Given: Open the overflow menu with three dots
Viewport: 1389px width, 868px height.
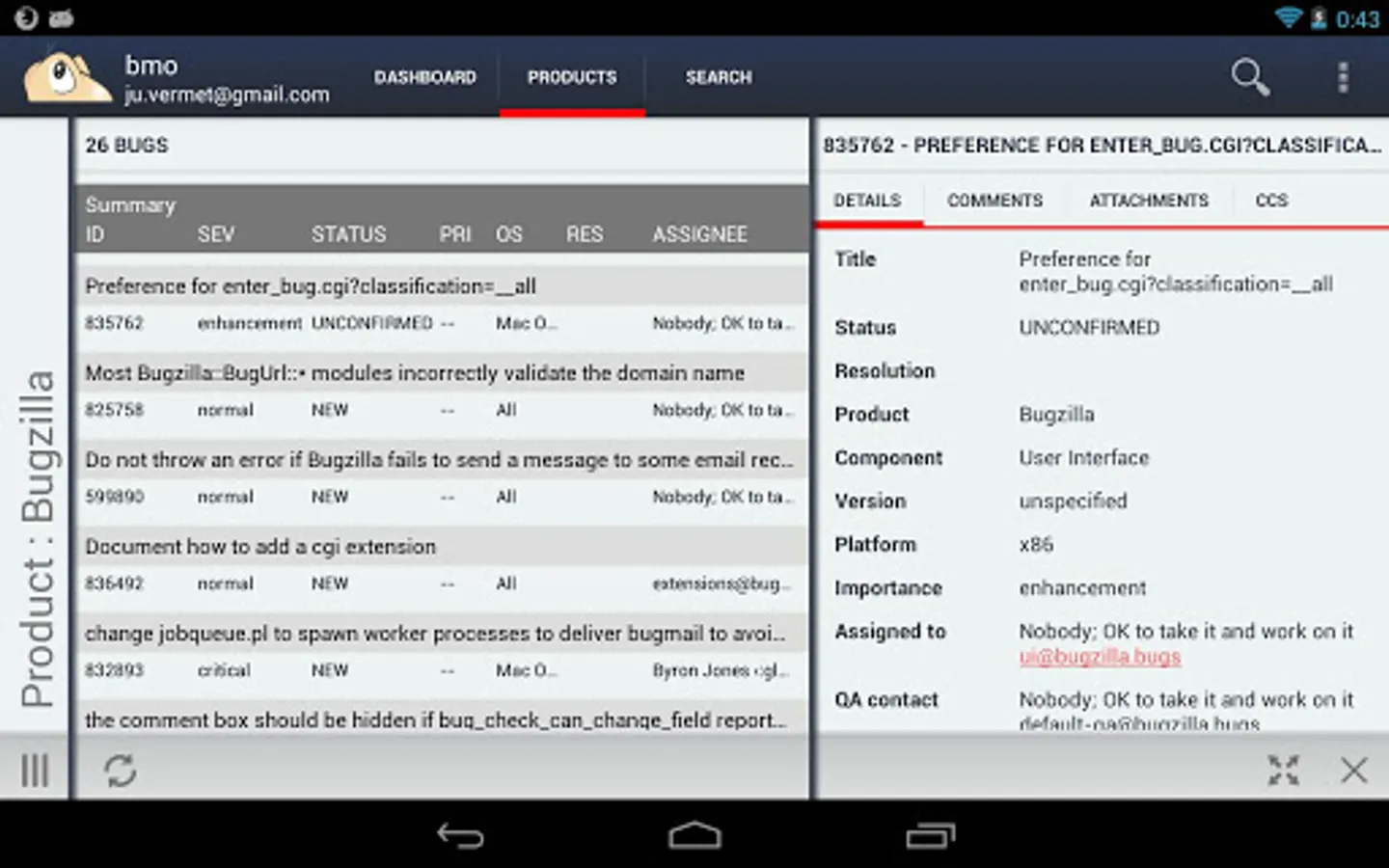Looking at the screenshot, I should pos(1343,77).
